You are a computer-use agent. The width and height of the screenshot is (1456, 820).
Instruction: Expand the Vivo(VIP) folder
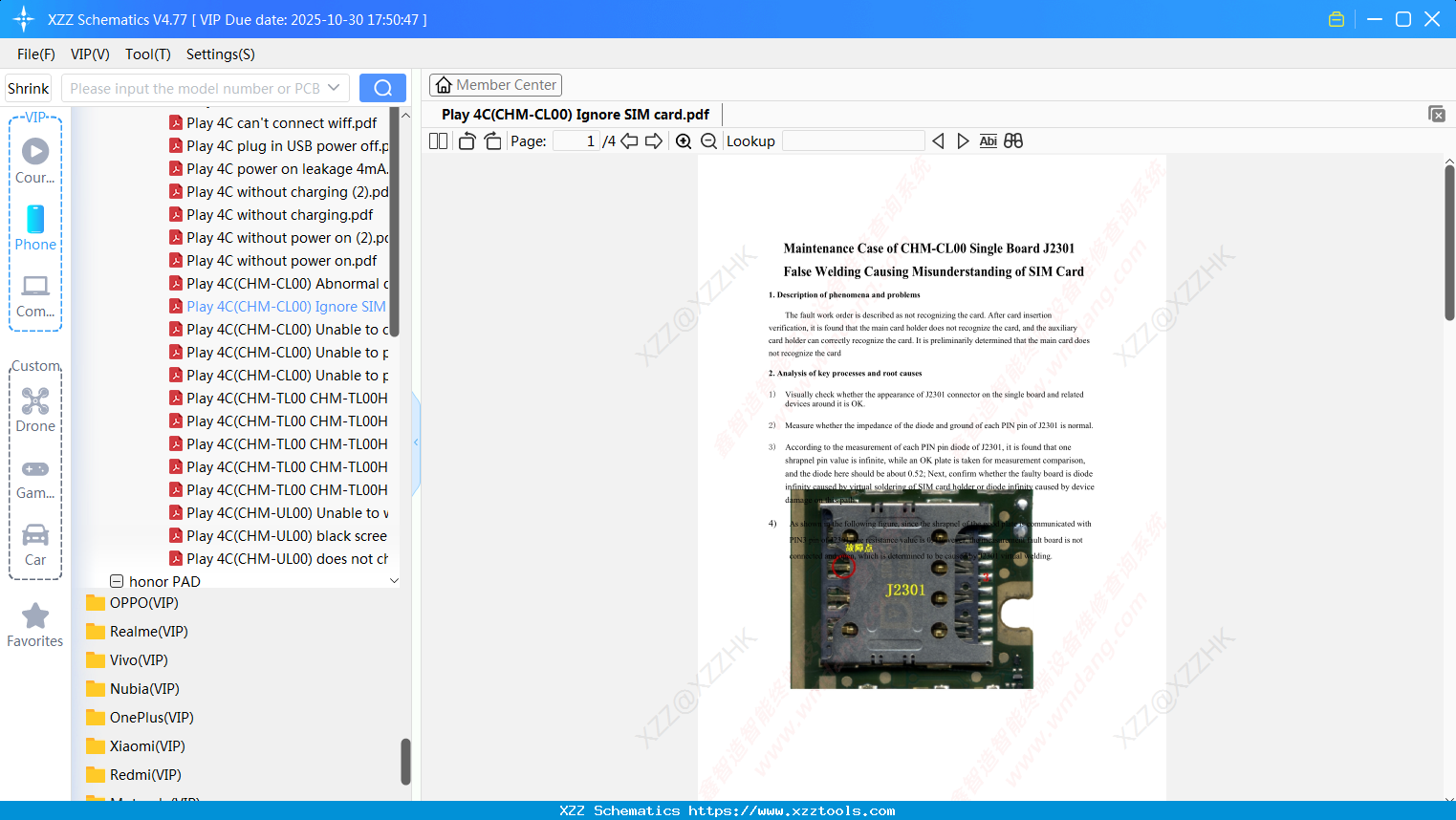[x=126, y=660]
